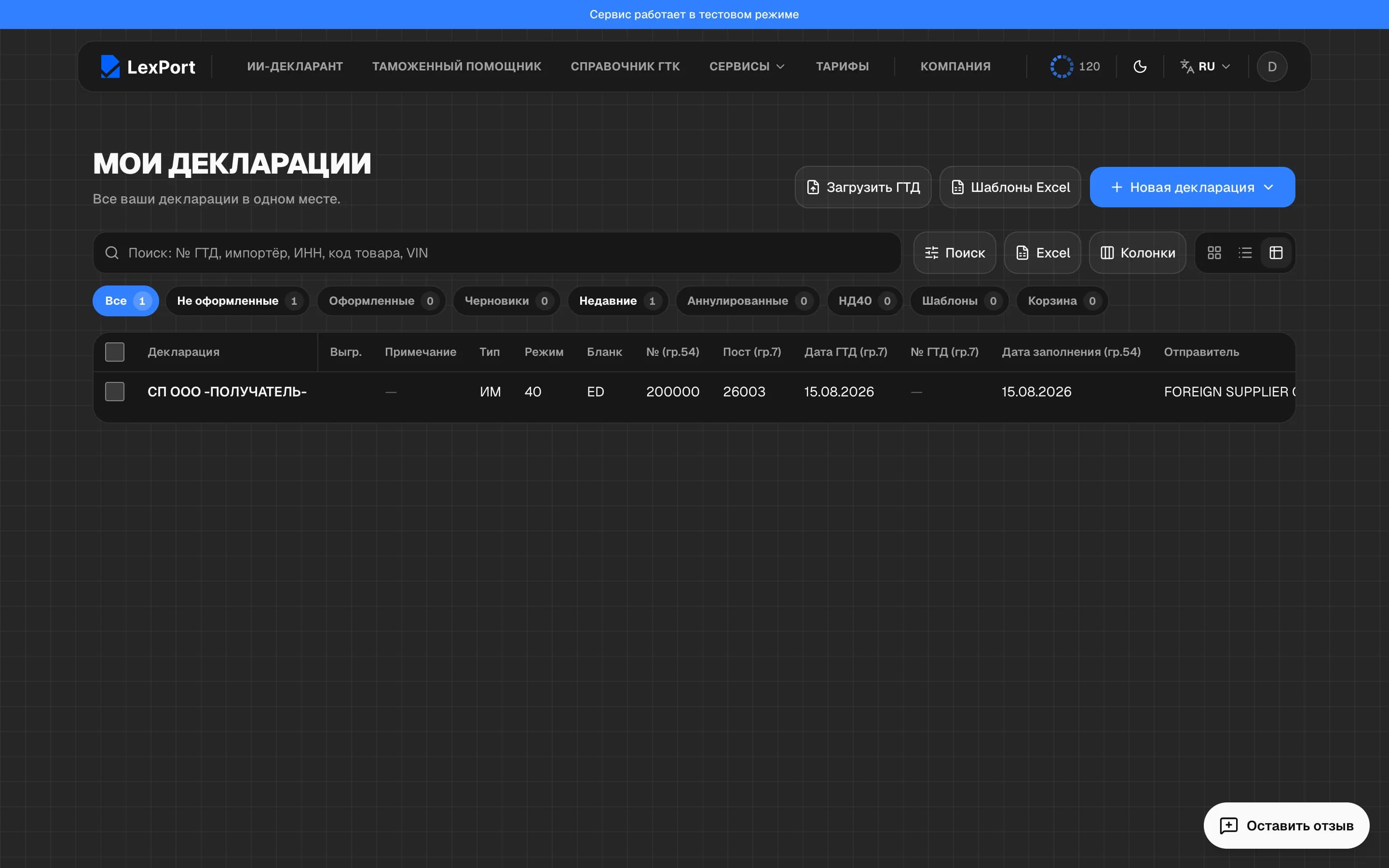Viewport: 1389px width, 868px height.
Task: Select the Черновики tab
Action: [507, 301]
